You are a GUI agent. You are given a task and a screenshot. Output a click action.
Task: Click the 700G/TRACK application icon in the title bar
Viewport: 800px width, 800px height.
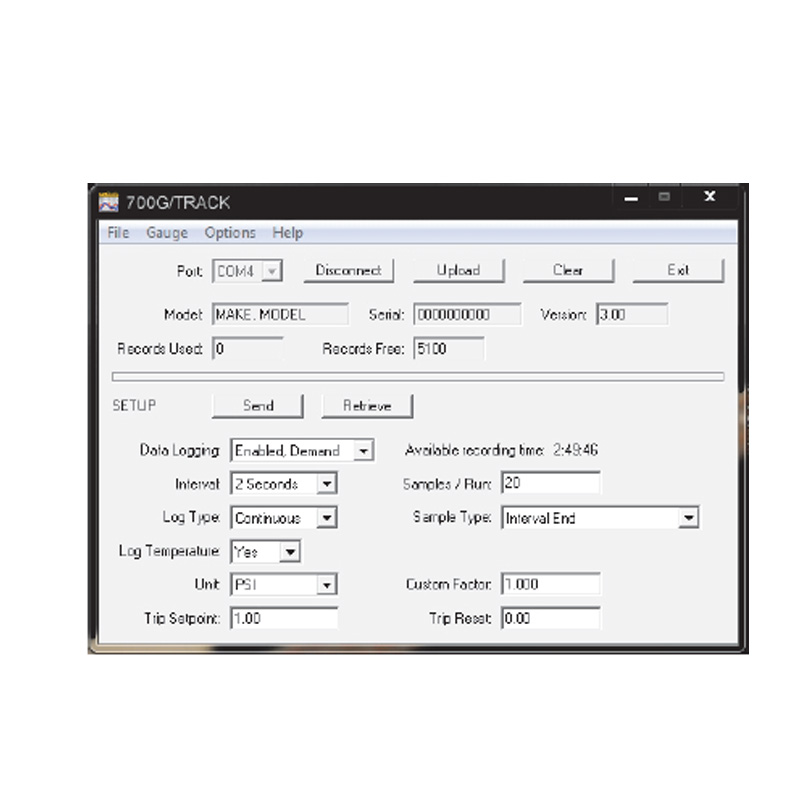point(109,201)
